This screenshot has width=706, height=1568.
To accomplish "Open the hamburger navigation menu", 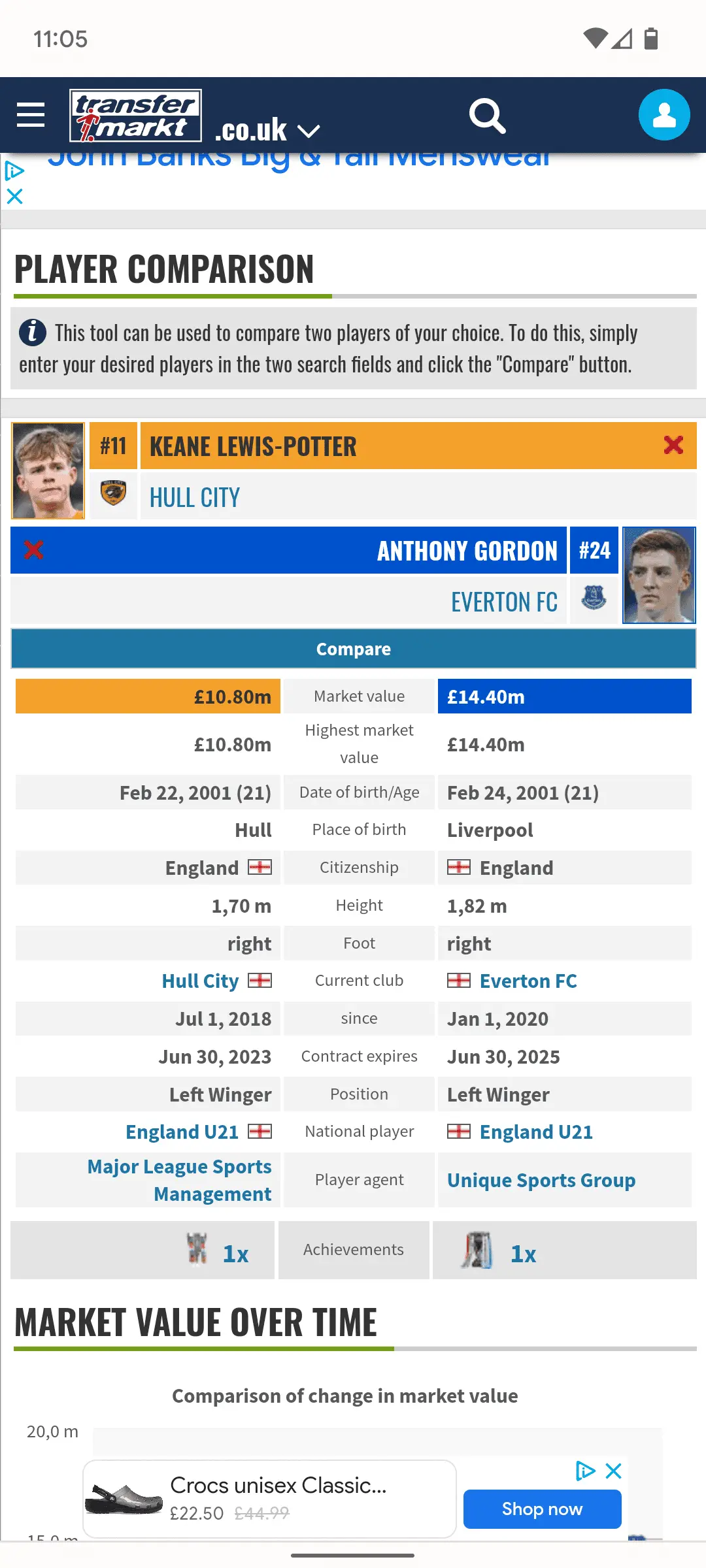I will tap(31, 115).
